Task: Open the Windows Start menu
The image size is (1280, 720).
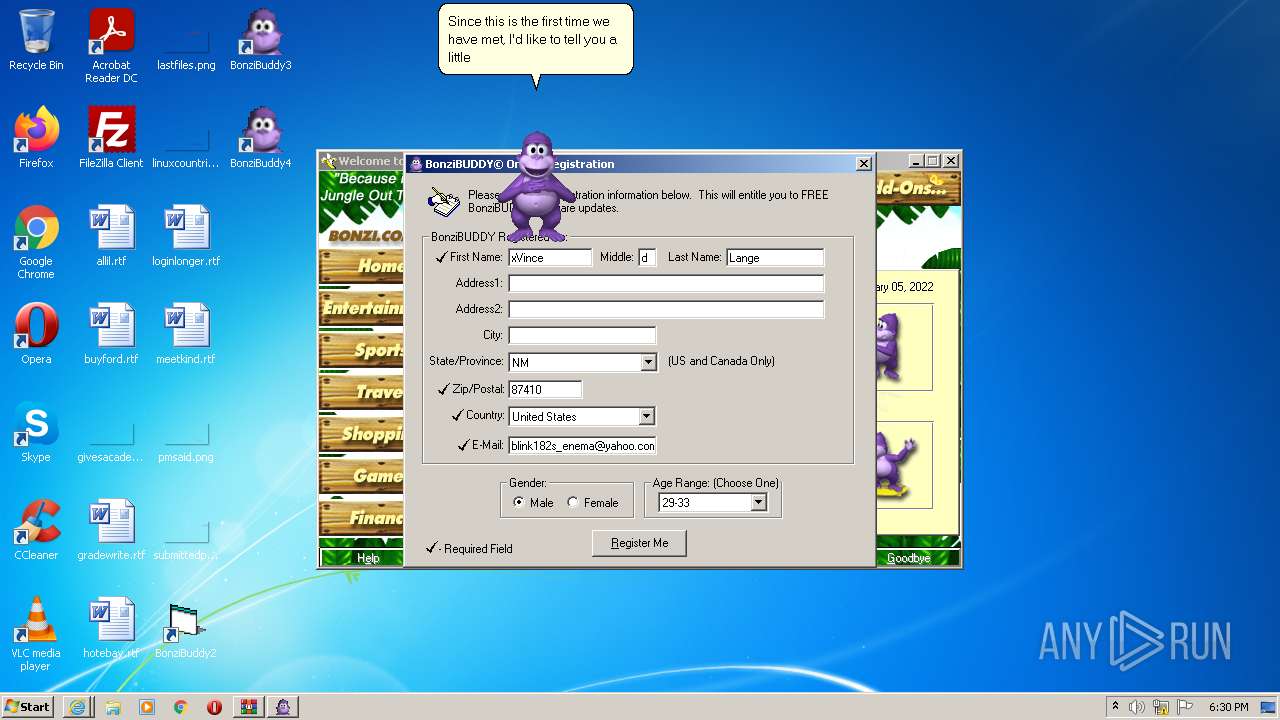Action: [28, 707]
